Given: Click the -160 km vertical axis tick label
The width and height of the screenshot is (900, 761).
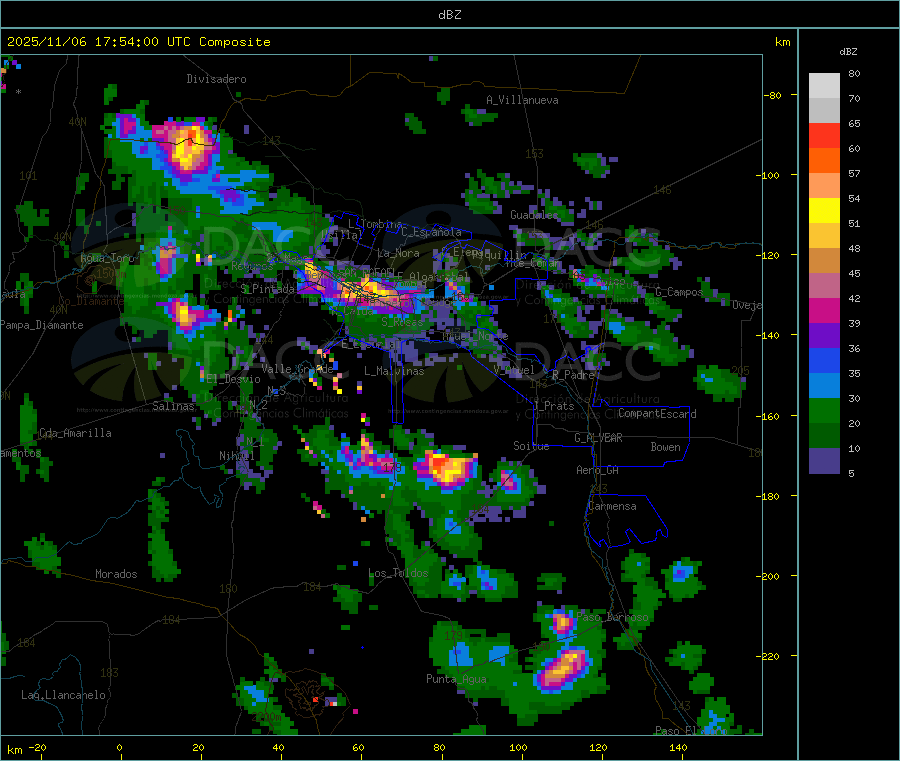Looking at the screenshot, I should click(x=769, y=416).
